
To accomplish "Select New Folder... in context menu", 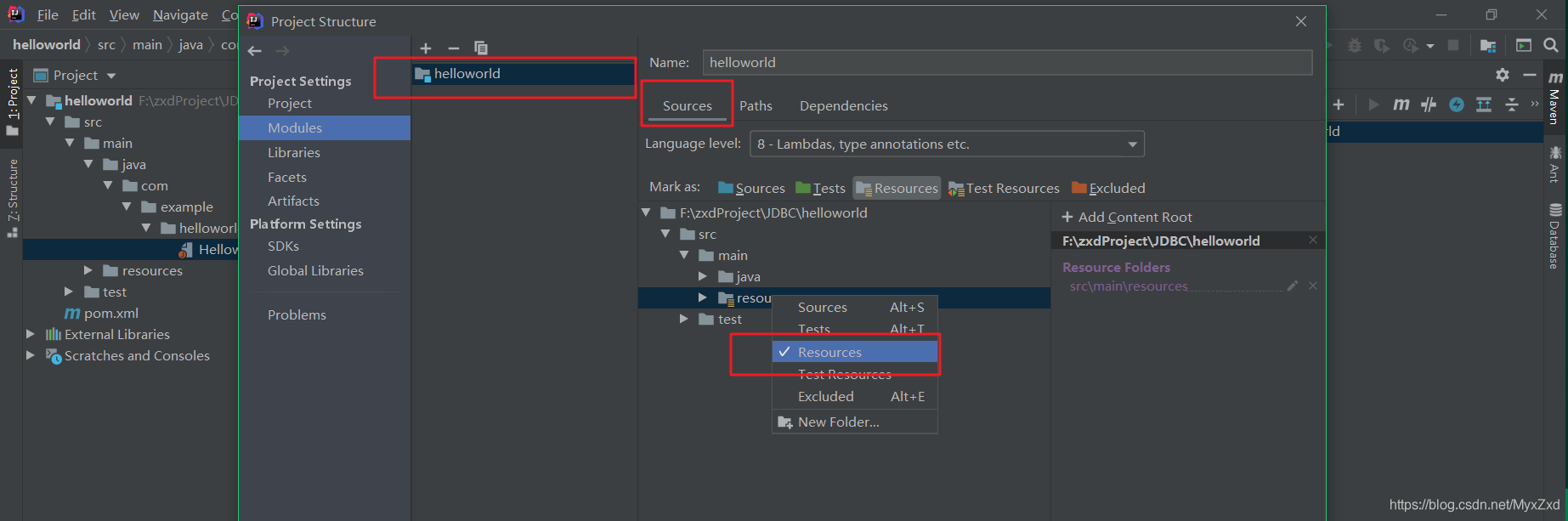I will [x=855, y=422].
